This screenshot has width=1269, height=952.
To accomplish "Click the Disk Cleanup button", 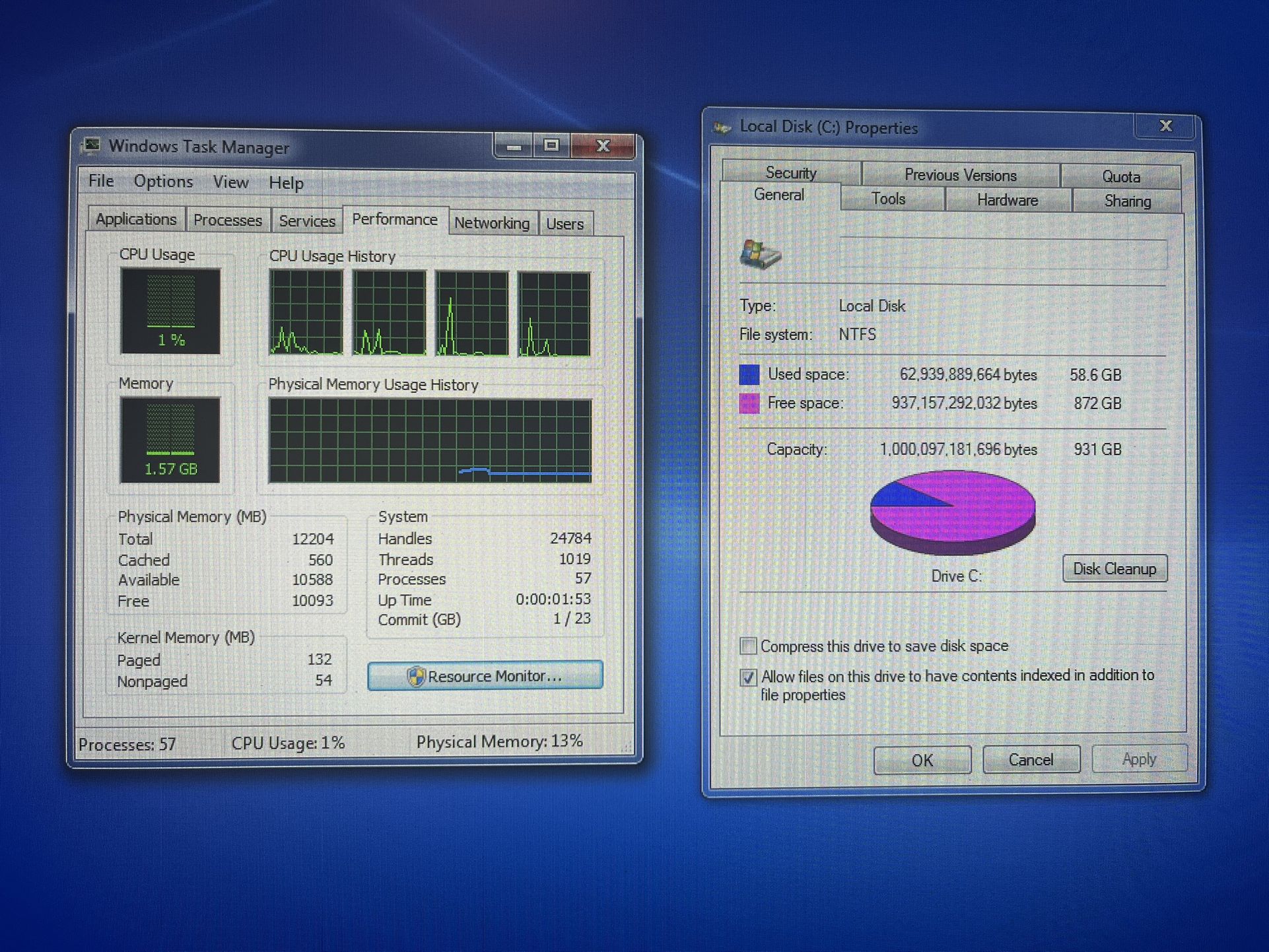I will click(x=1115, y=568).
